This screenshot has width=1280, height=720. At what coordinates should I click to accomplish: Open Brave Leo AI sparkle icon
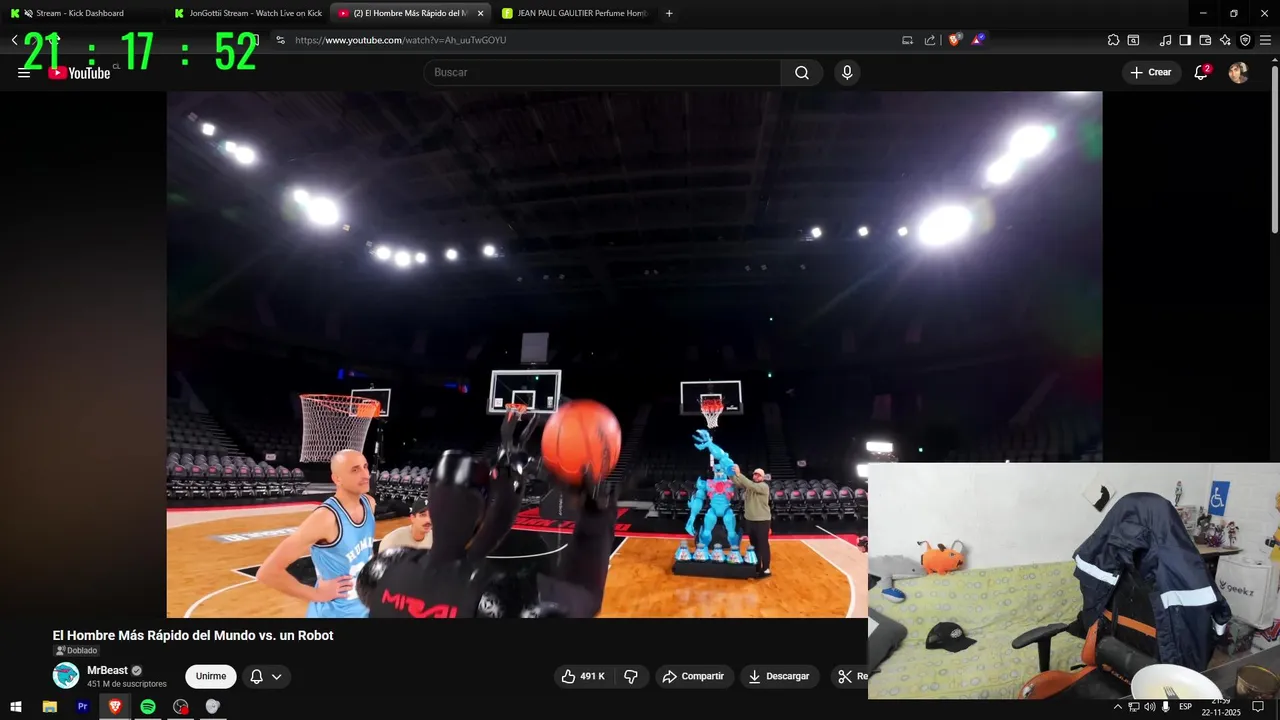pos(1225,40)
